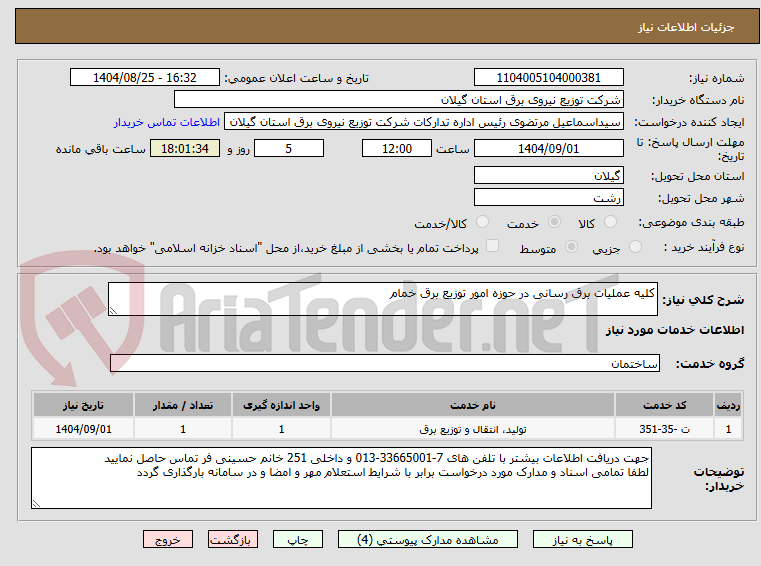
Task: Click the remaining time field 18:01:34
Action: tap(185, 149)
